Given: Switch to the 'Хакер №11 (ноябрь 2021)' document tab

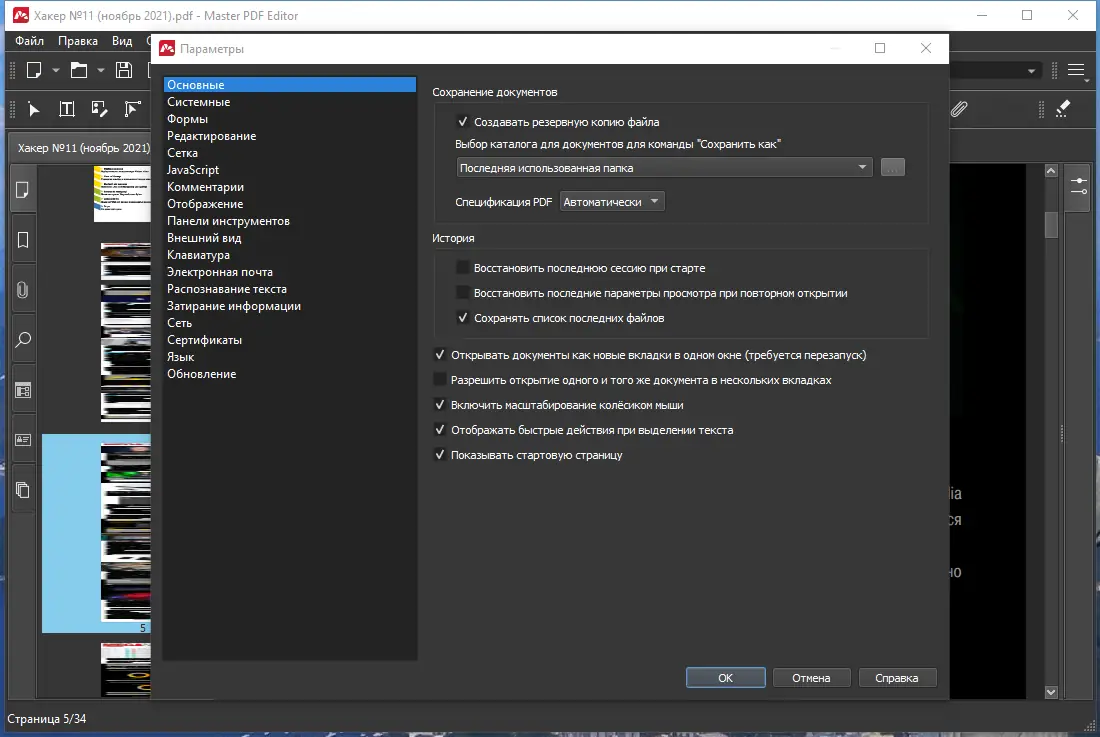Looking at the screenshot, I should (83, 148).
